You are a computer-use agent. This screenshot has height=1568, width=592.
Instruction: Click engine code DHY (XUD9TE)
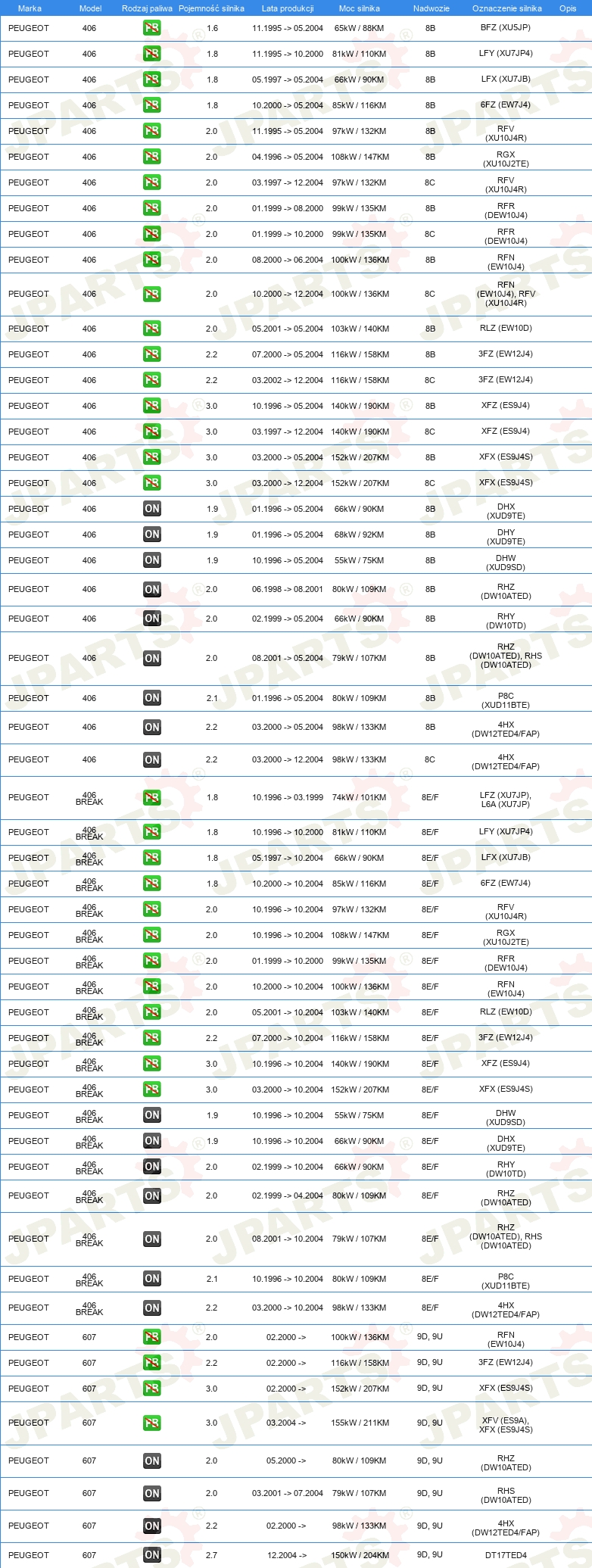(506, 537)
